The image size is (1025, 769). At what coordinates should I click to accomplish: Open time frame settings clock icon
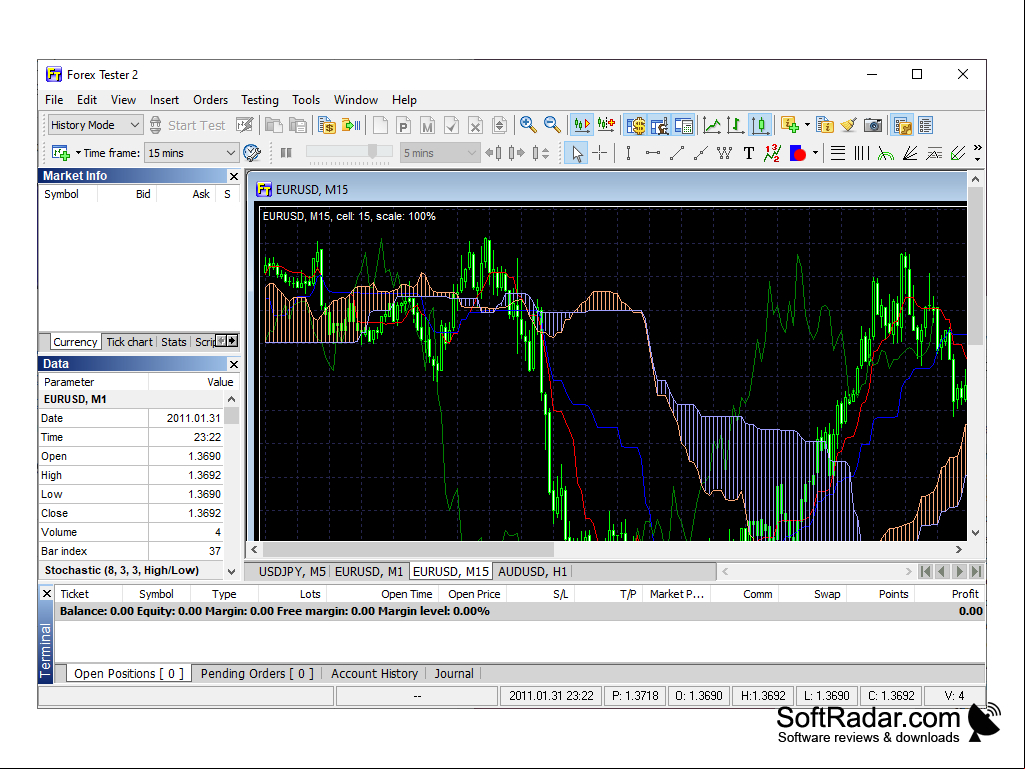pyautogui.click(x=252, y=153)
